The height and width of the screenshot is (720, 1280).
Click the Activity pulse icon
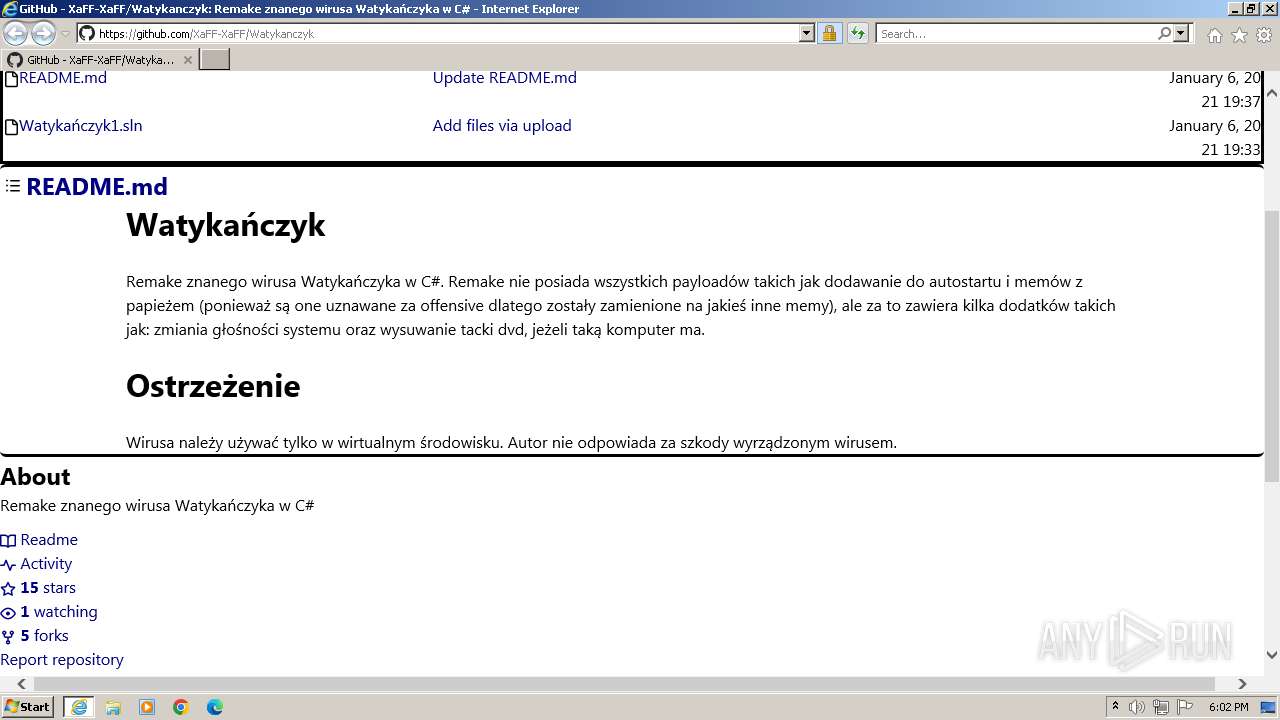(8, 565)
